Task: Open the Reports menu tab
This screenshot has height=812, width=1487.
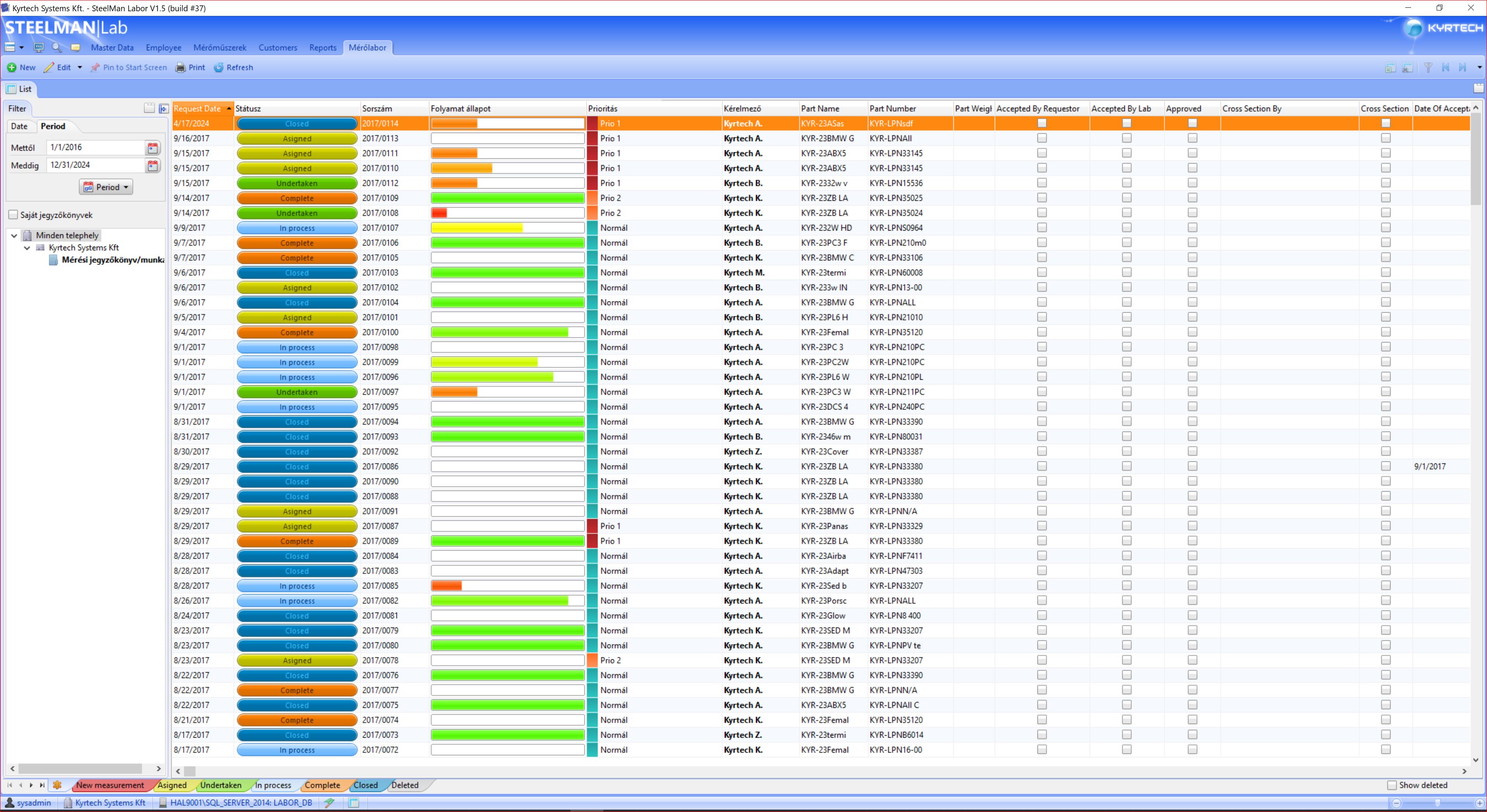Action: [323, 47]
